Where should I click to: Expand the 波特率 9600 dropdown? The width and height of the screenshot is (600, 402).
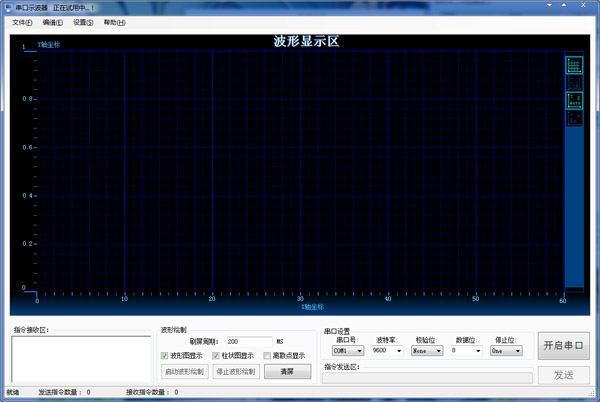tap(386, 351)
